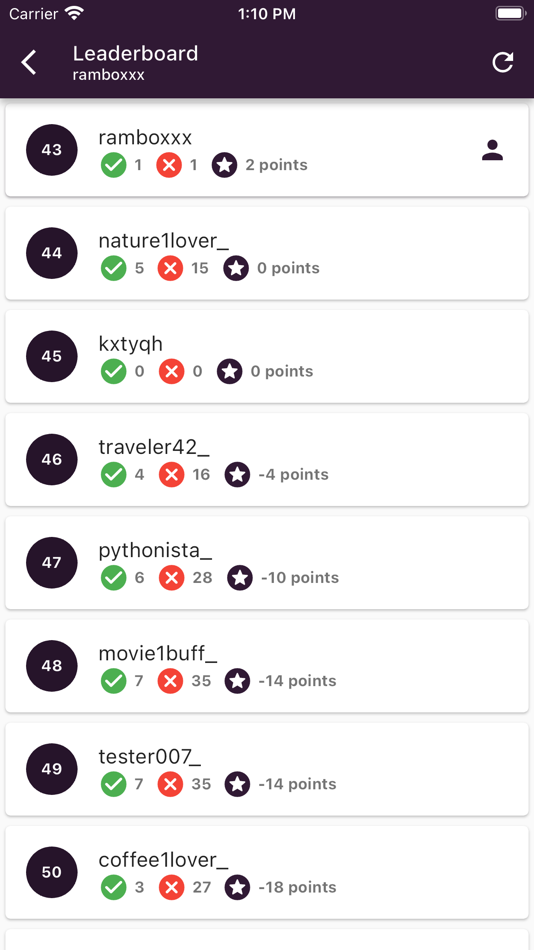Screen dimensions: 534x950
Task: Select username traveler42_
Action: click(x=154, y=447)
